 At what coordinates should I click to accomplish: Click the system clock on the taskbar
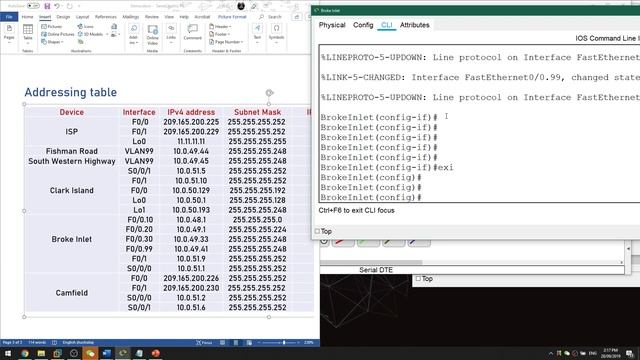[x=610, y=353]
